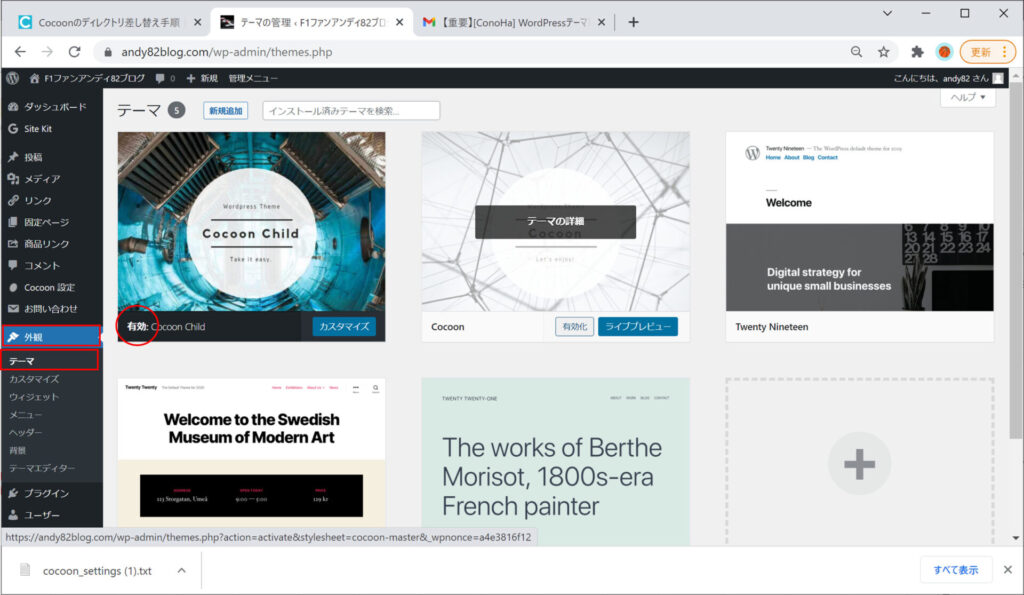Close the Cocoonのディレクトリ差し替え手順 tab
This screenshot has height=595, width=1024.
[197, 22]
